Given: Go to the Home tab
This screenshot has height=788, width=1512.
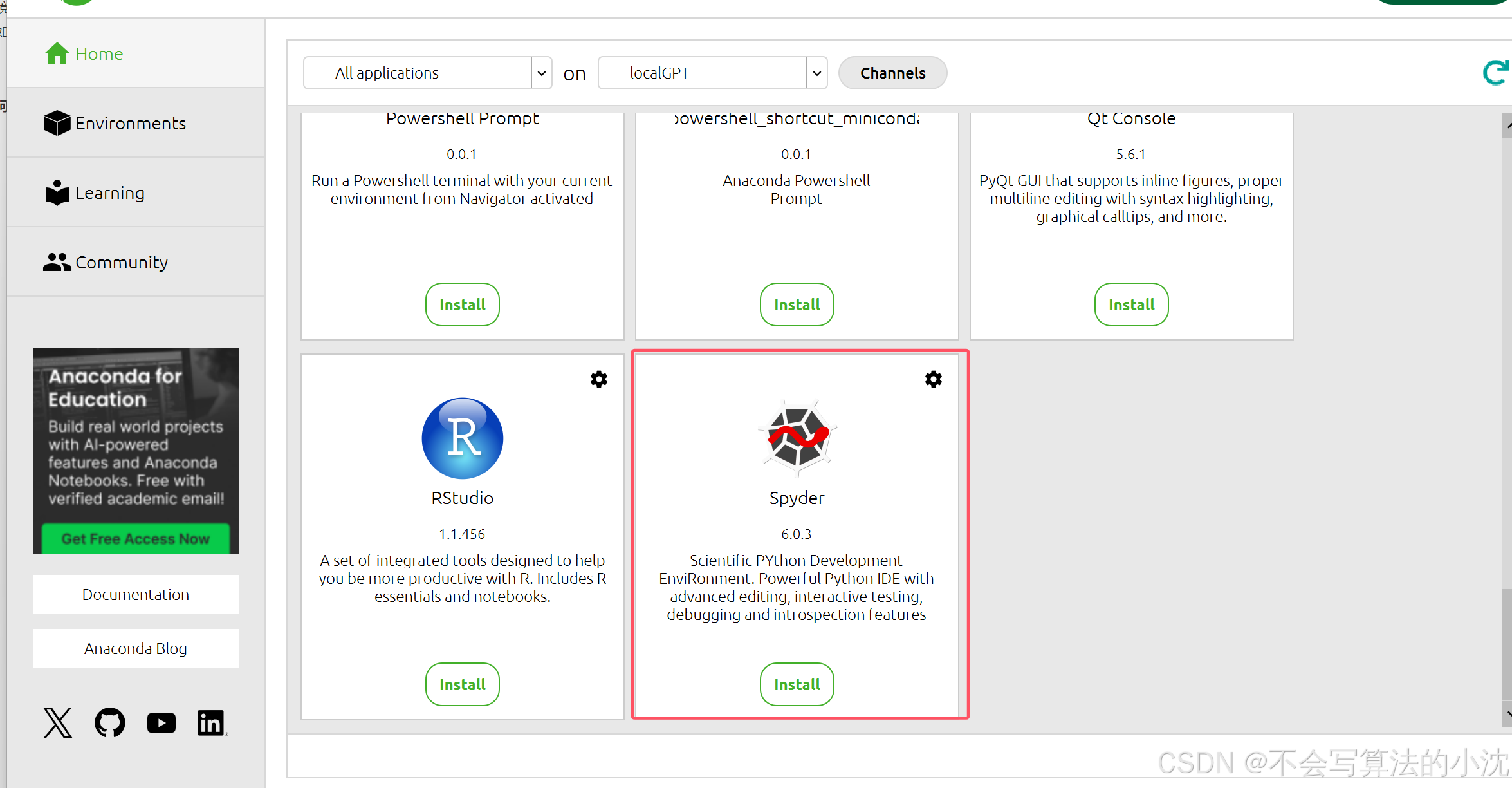Looking at the screenshot, I should 98,53.
